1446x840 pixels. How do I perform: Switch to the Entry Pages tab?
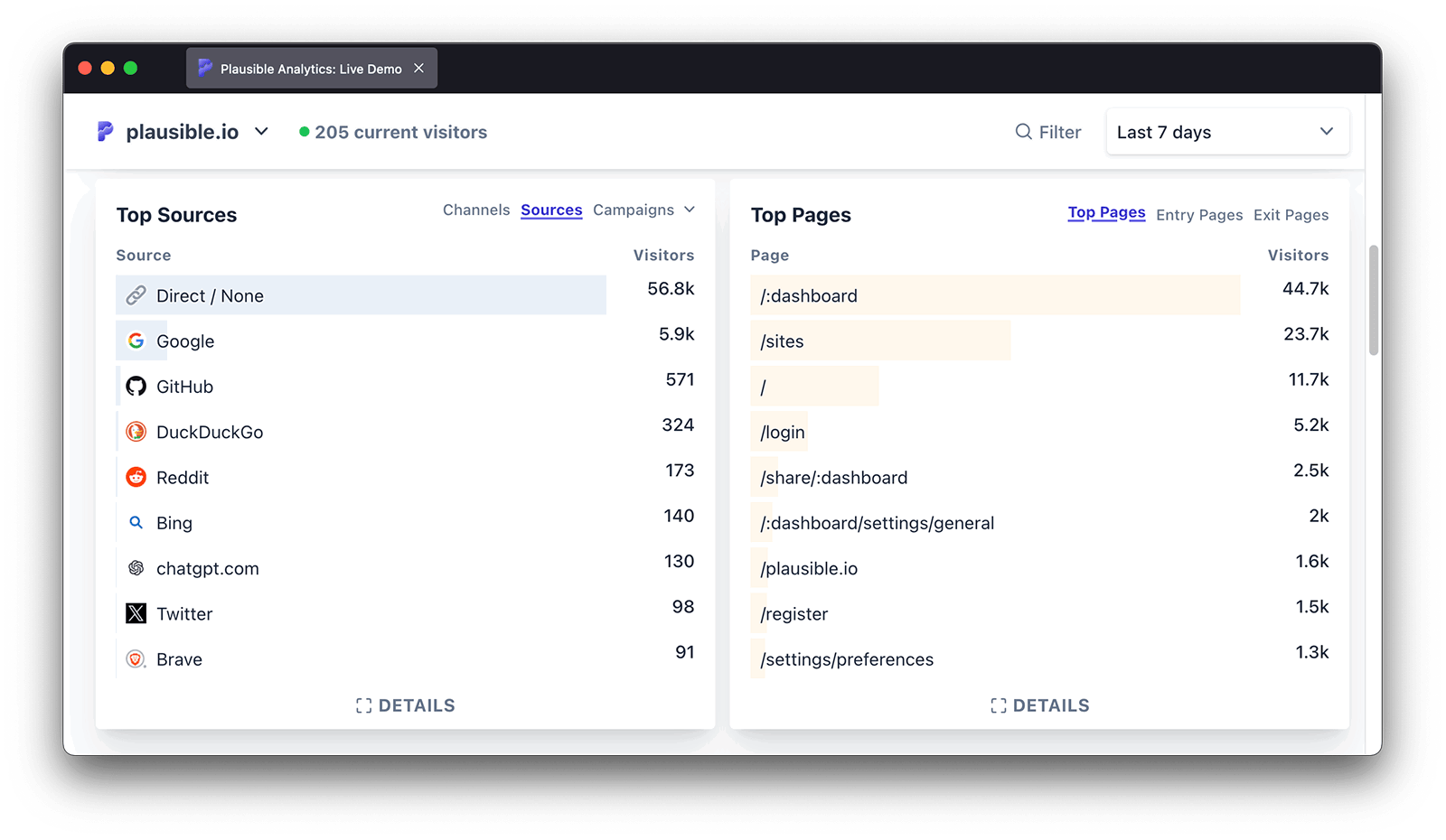1199,215
